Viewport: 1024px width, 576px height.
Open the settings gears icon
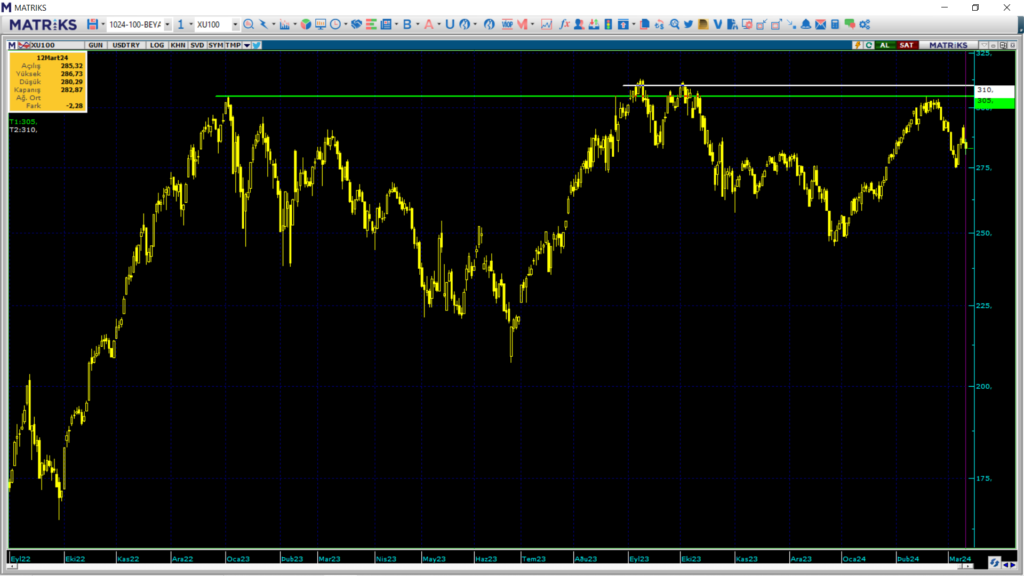click(x=864, y=24)
